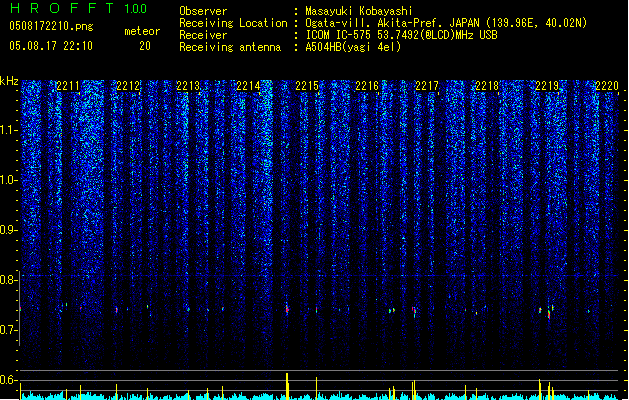
Task: Click the 2213 time marker
Action: [188, 86]
